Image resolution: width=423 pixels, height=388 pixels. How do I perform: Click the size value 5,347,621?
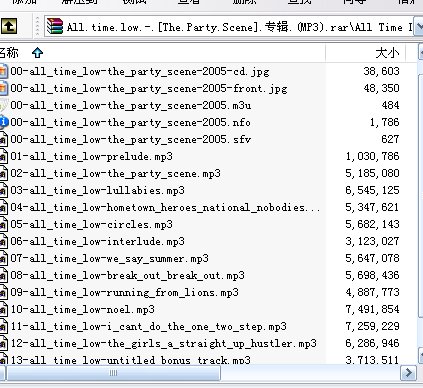tap(372, 207)
